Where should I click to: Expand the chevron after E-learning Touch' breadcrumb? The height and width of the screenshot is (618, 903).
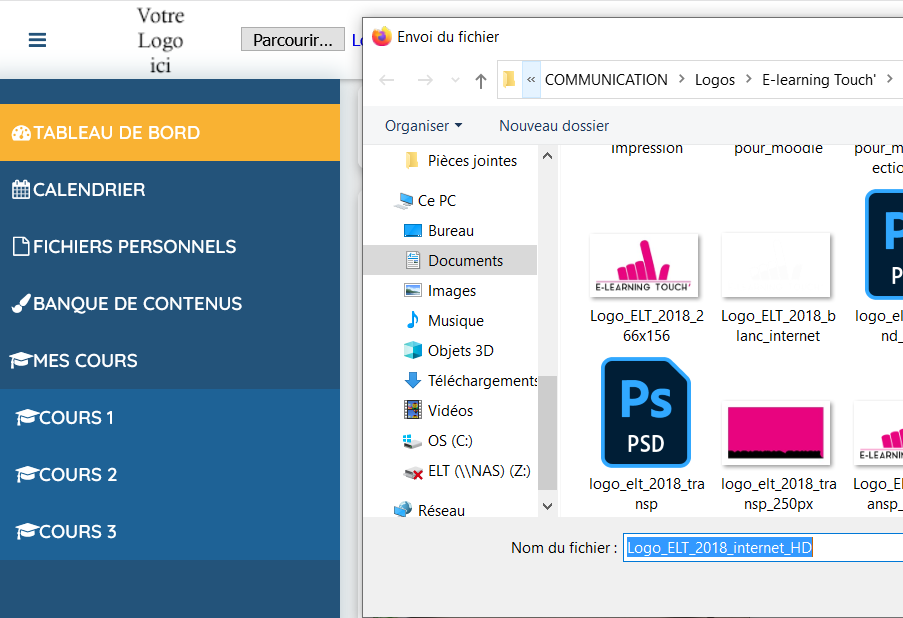pyautogui.click(x=890, y=79)
